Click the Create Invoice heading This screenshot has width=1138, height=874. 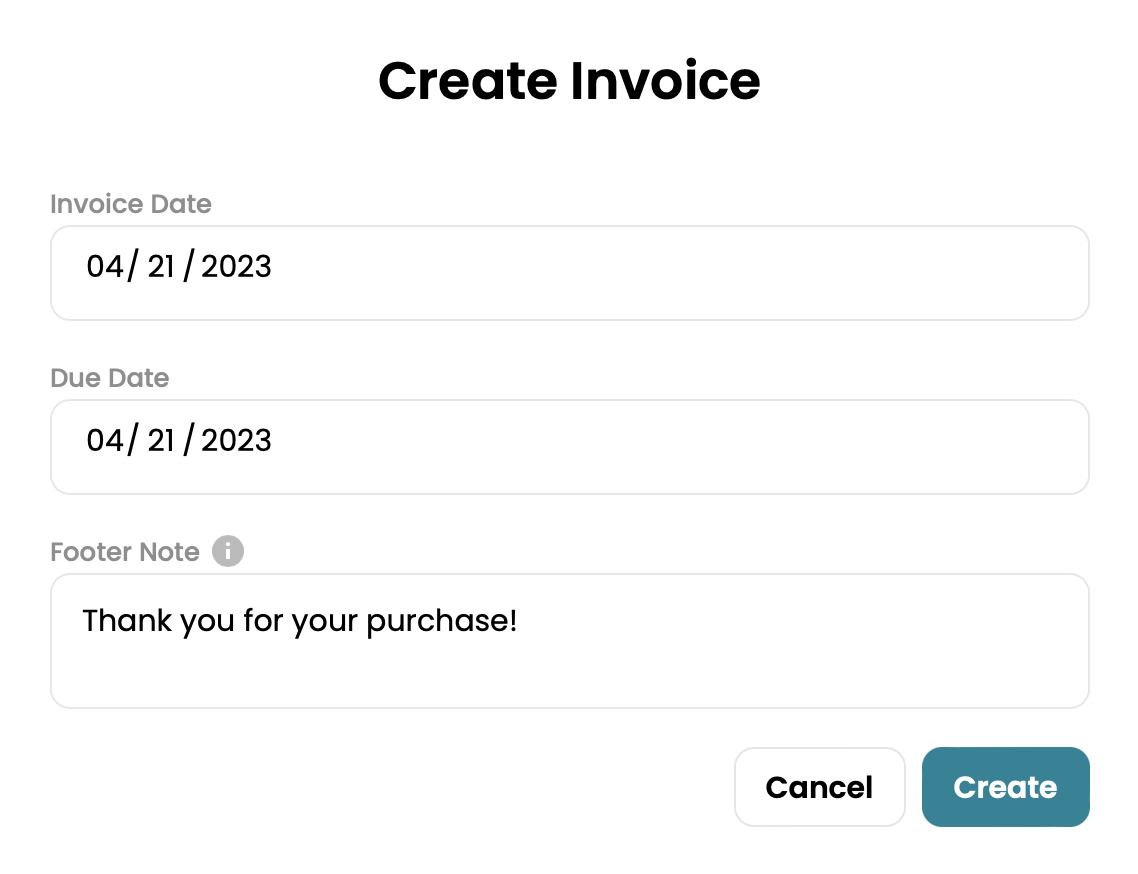(x=569, y=80)
